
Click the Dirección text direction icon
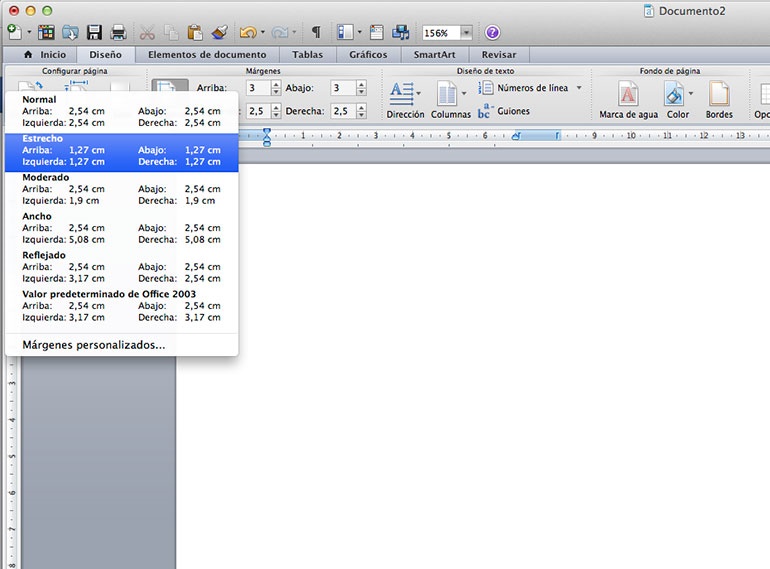click(402, 93)
